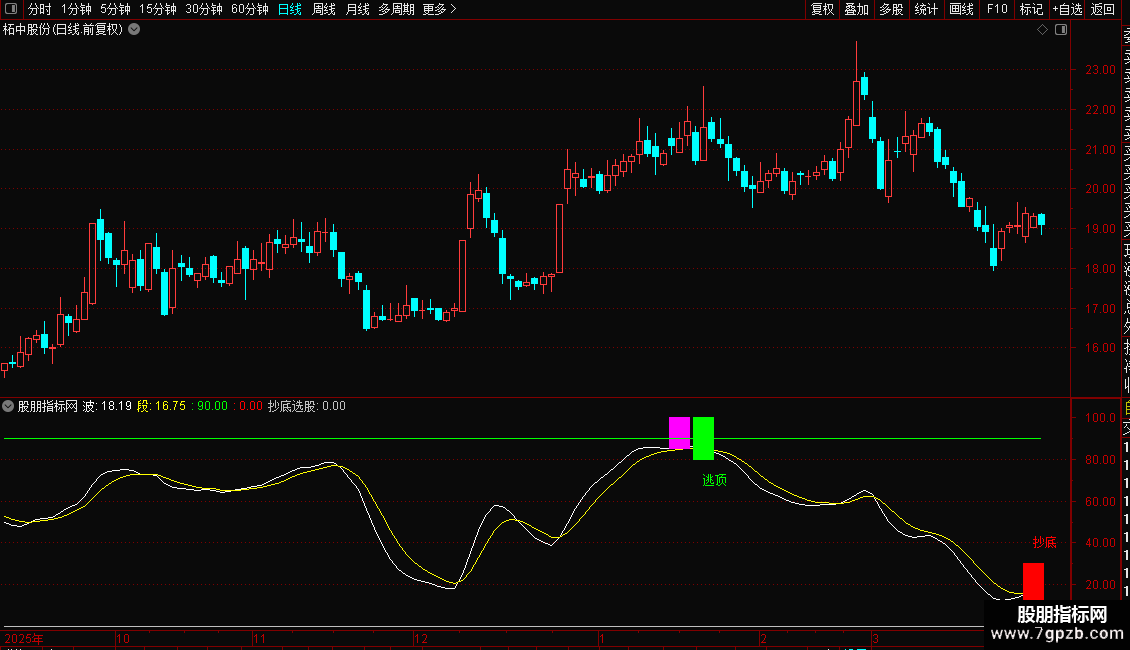Expand the 股朋指标网 indicator dropdown

8,406
